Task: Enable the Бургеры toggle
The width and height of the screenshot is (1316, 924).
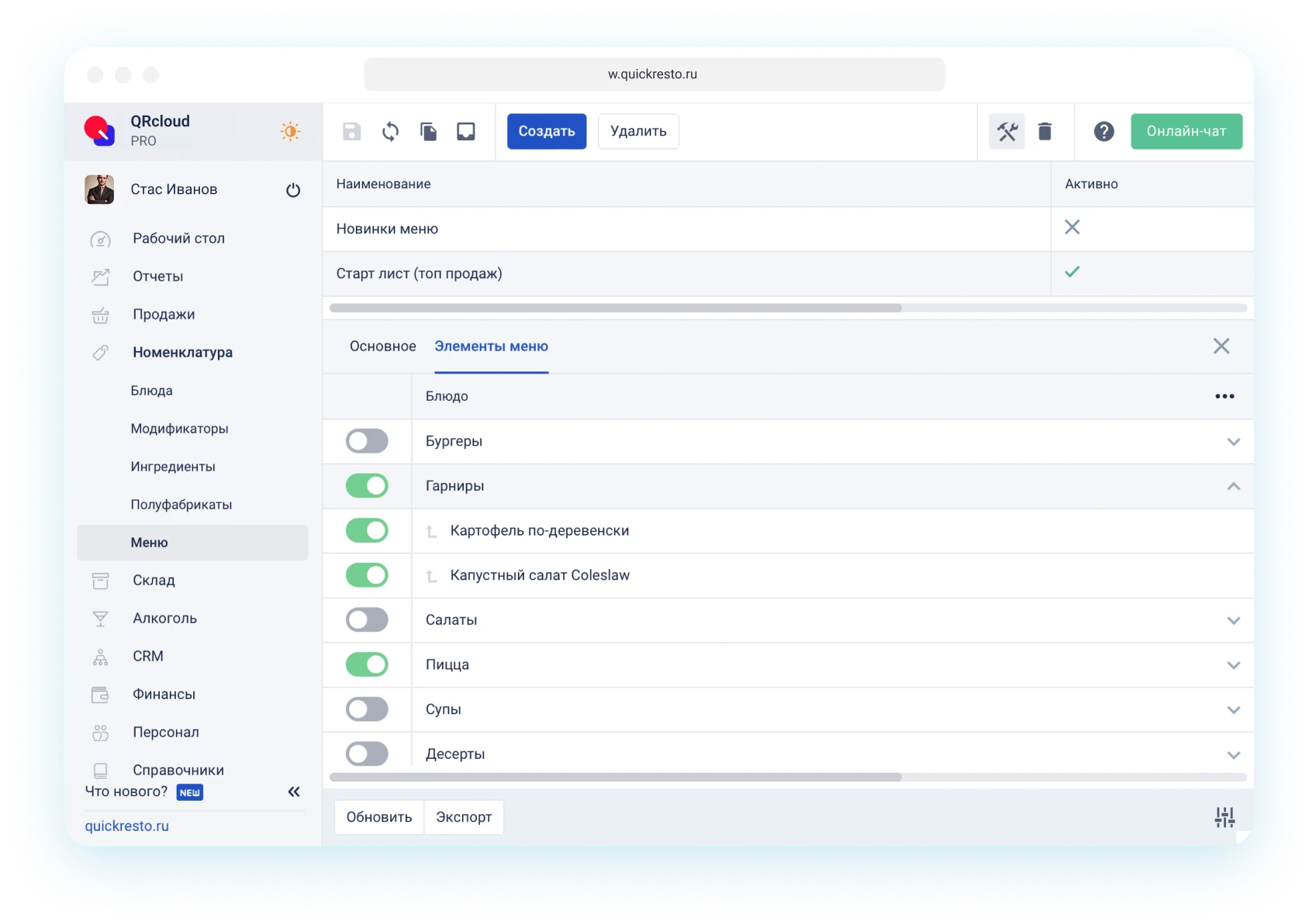Action: tap(367, 441)
